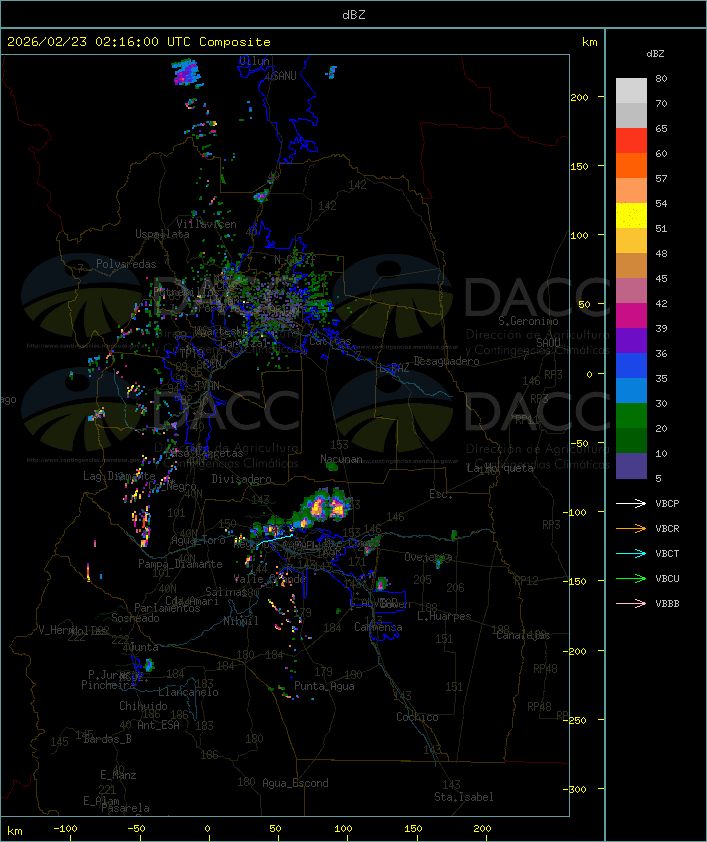707x842 pixels.
Task: Choose the light blue 30-35 dBZ swatch
Action: click(x=631, y=390)
